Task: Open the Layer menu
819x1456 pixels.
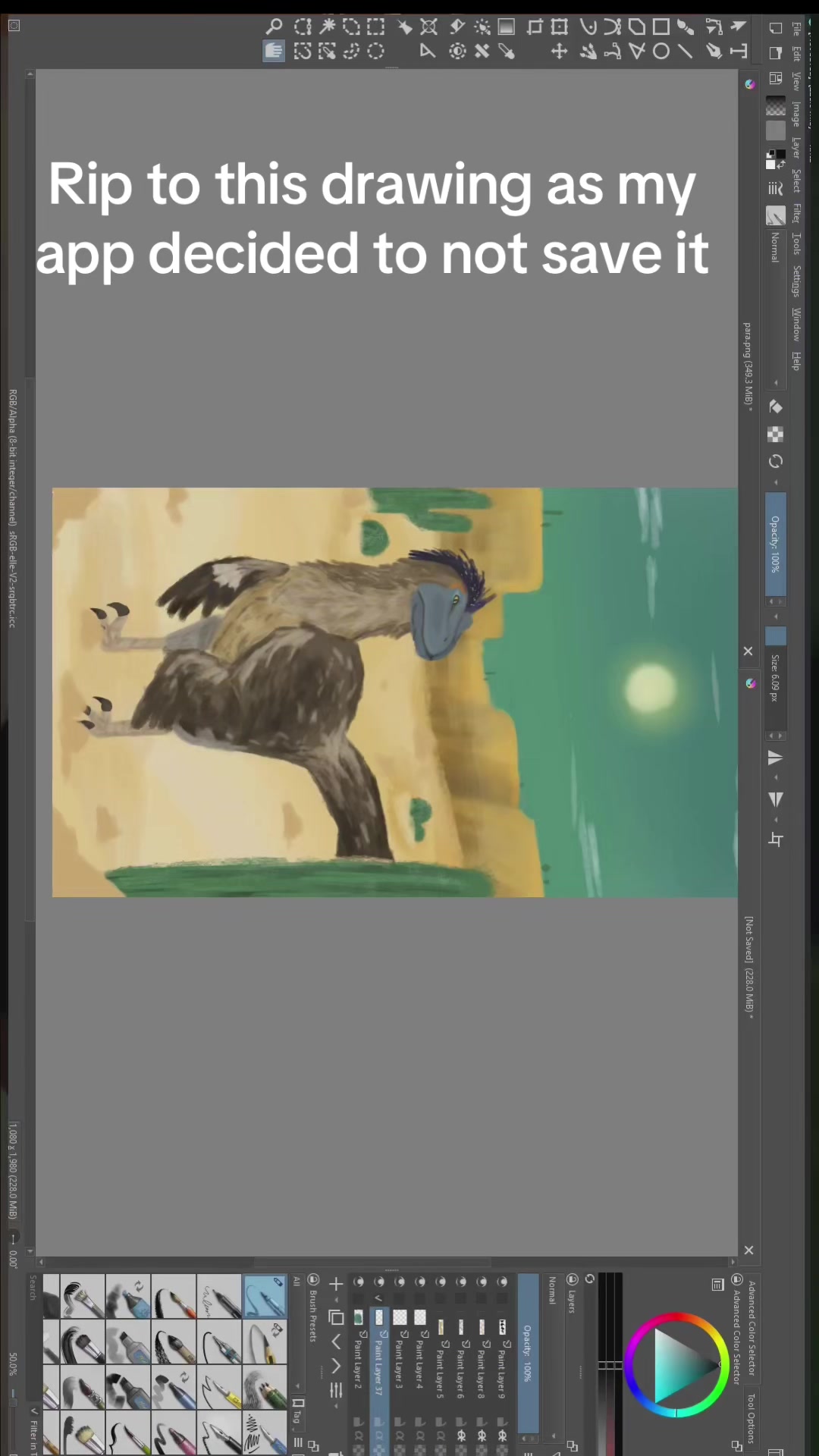Action: coord(796,147)
